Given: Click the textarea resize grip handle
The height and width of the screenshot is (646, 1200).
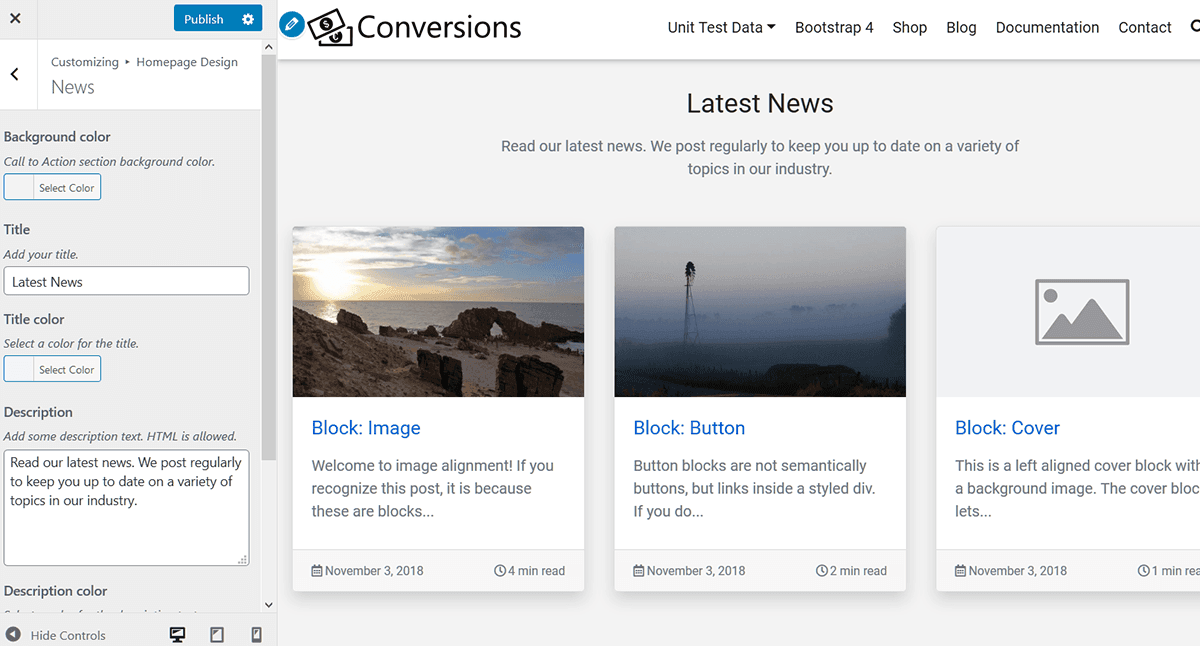Looking at the screenshot, I should pyautogui.click(x=242, y=560).
